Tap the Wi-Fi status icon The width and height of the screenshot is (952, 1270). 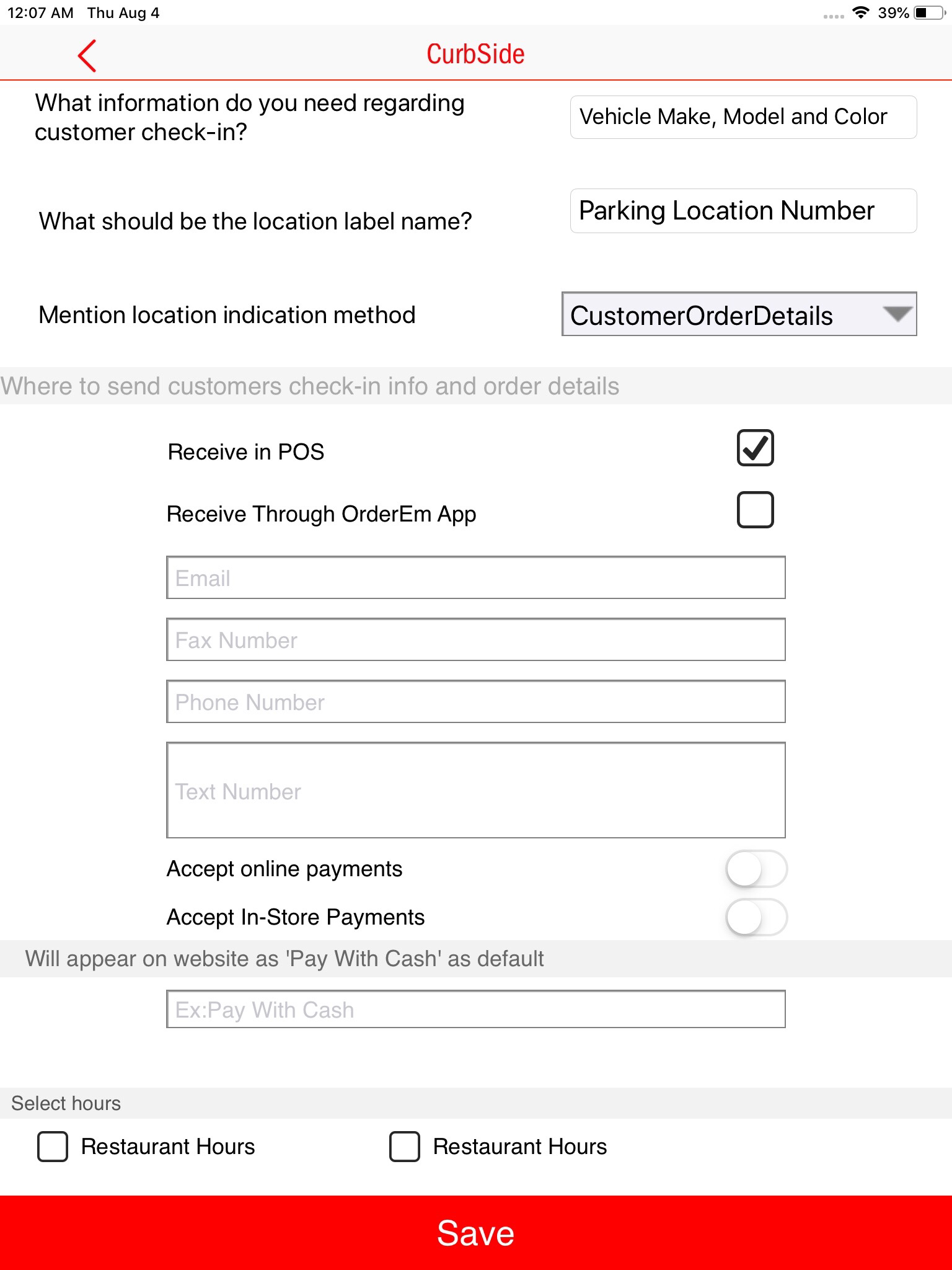click(860, 12)
